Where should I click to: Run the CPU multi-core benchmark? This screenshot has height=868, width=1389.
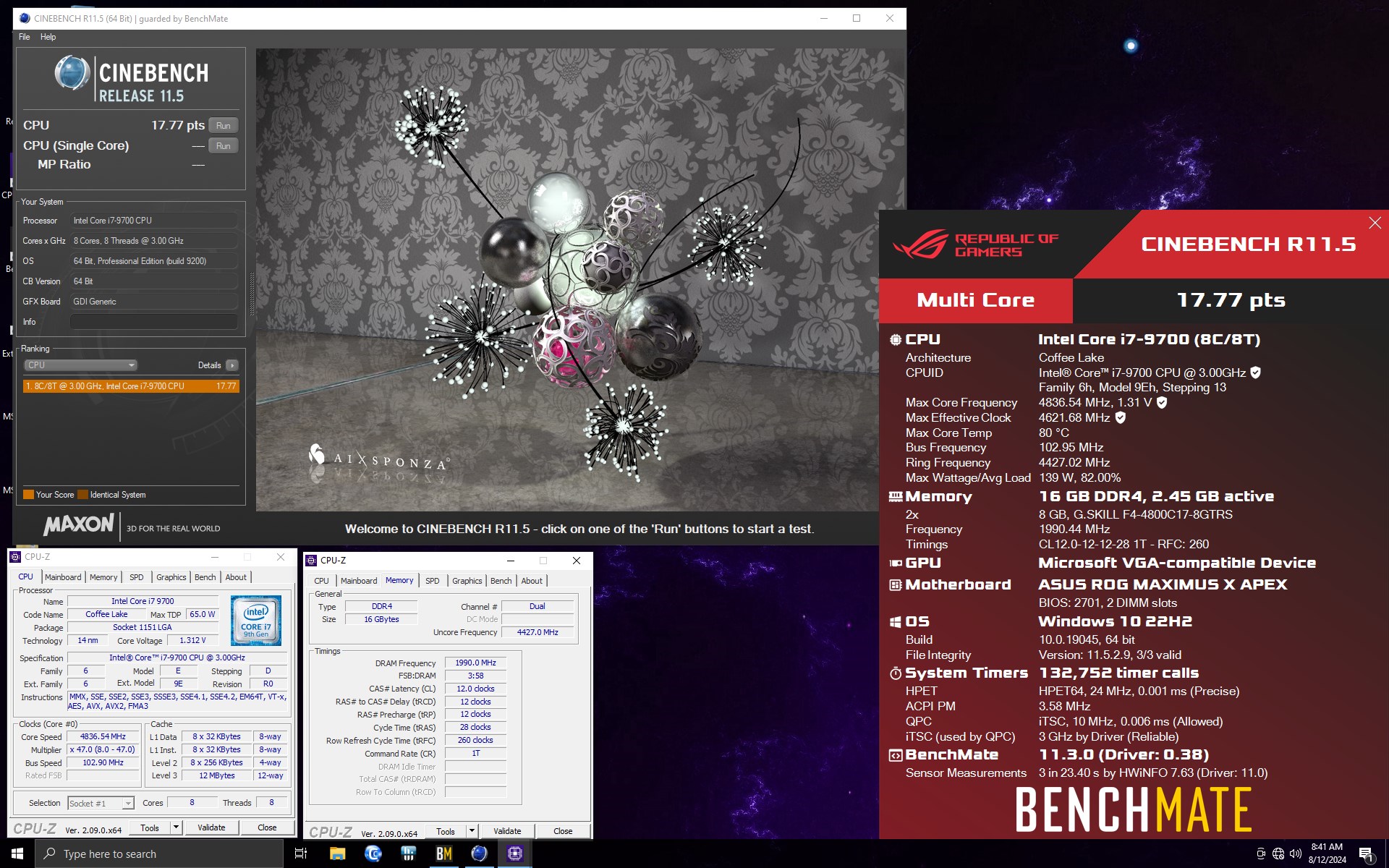[x=224, y=125]
